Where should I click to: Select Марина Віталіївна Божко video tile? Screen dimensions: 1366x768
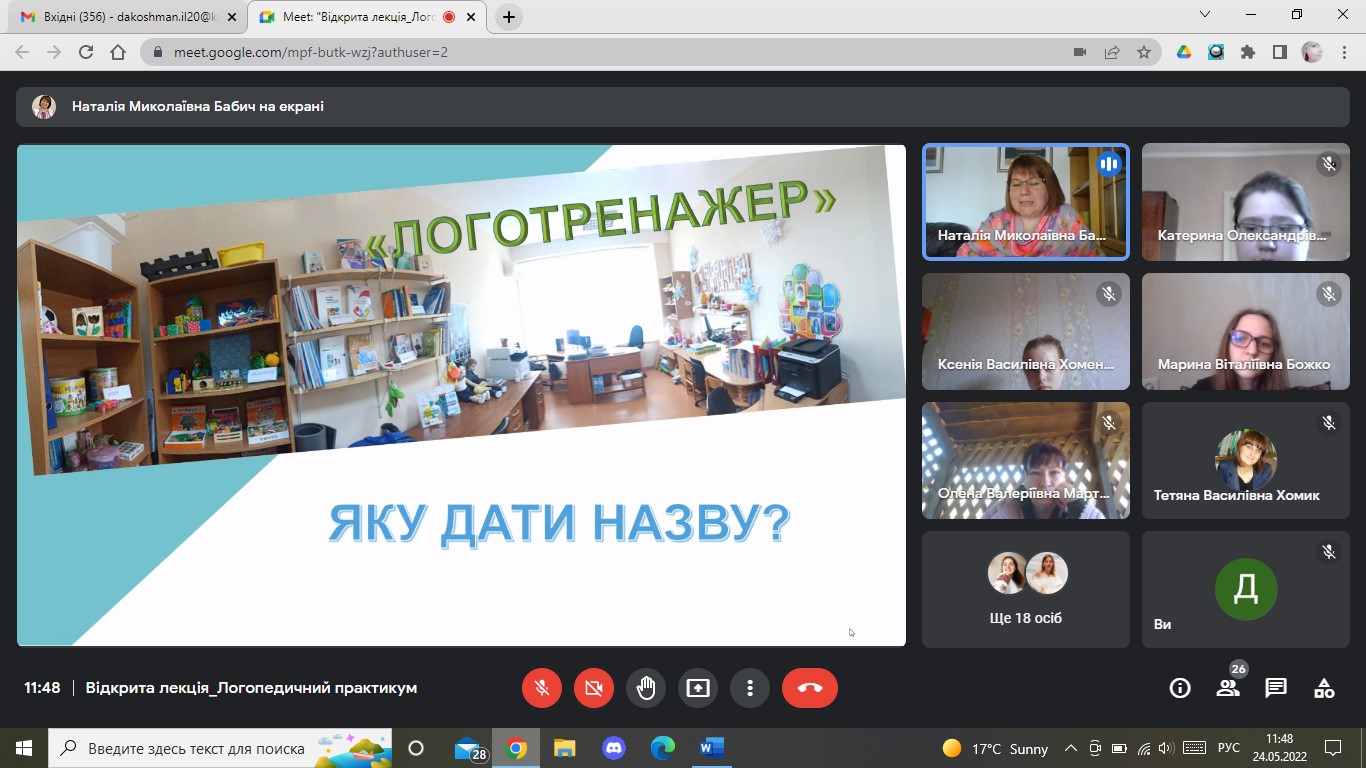(x=1245, y=332)
